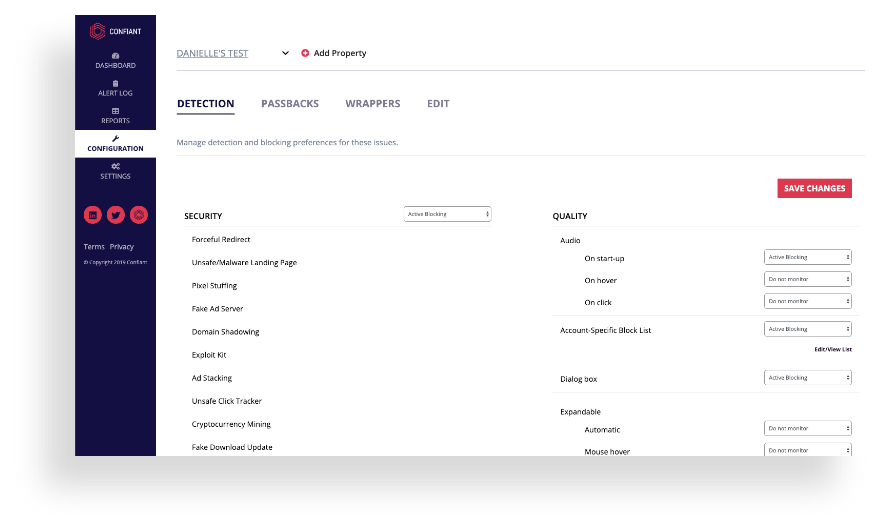Click the Confiant logo icon

point(98,31)
